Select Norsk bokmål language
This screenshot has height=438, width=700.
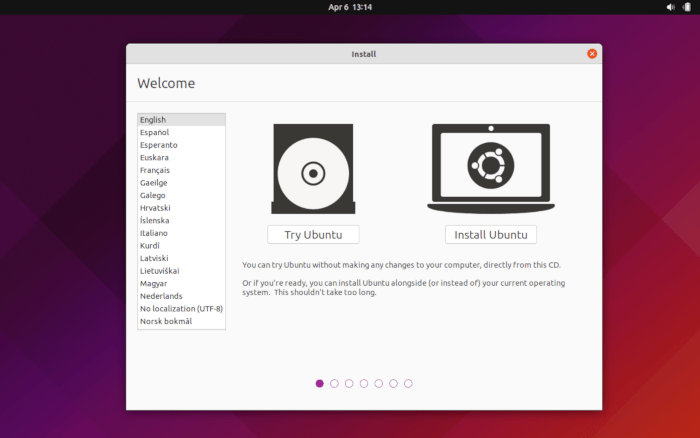coord(181,321)
